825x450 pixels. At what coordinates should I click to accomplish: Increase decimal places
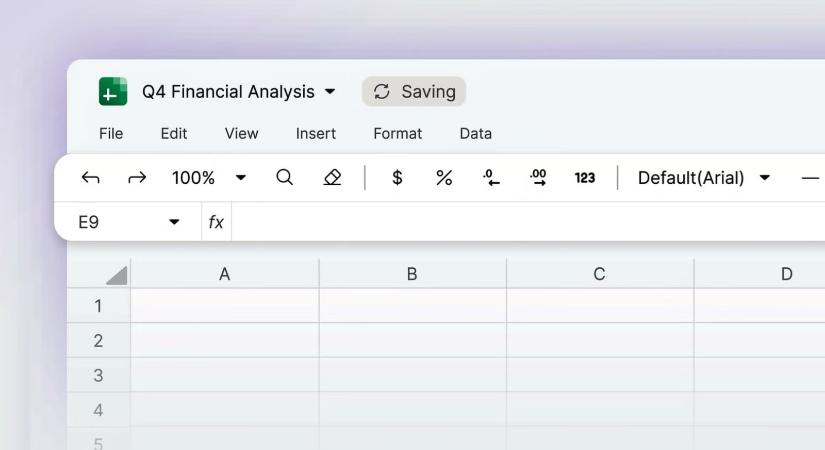coord(538,178)
